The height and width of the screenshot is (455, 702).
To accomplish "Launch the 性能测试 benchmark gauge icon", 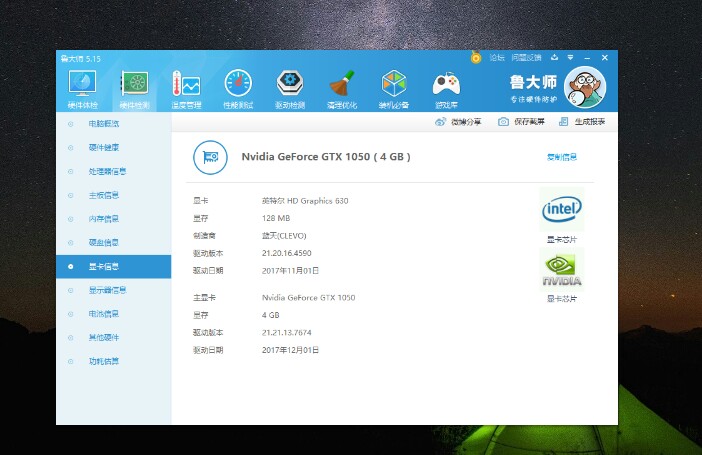I will click(x=238, y=90).
